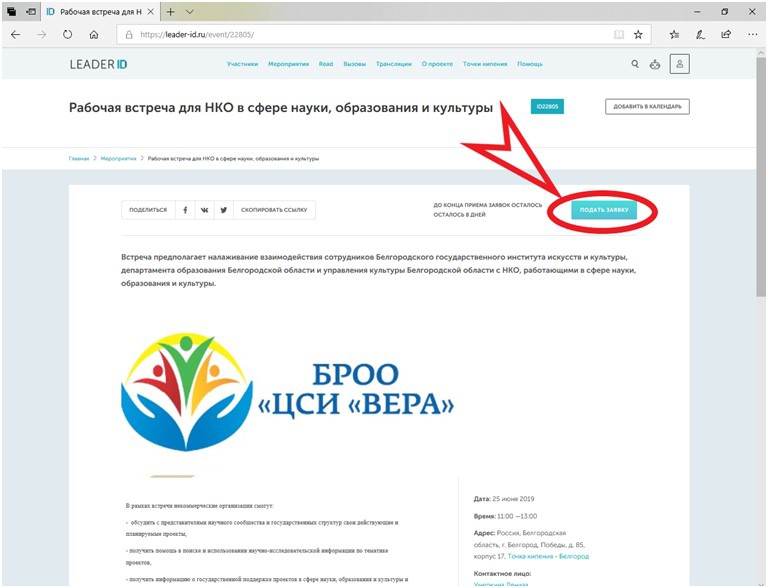768x588 pixels.
Task: Open the favorites hub icon
Action: 674,34
